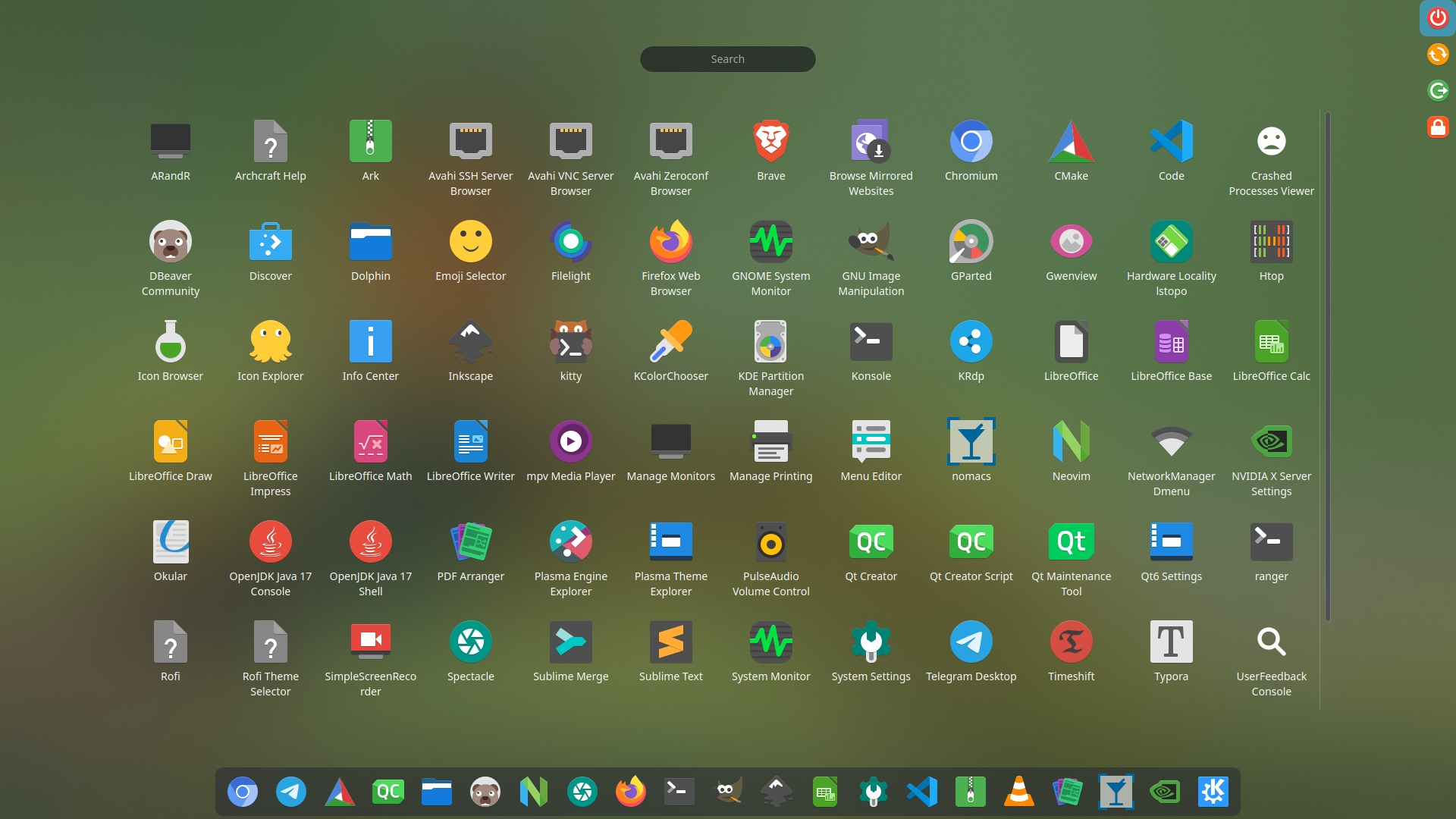The height and width of the screenshot is (819, 1456).
Task: Click the KDE logo icon in dock
Action: [x=1213, y=792]
